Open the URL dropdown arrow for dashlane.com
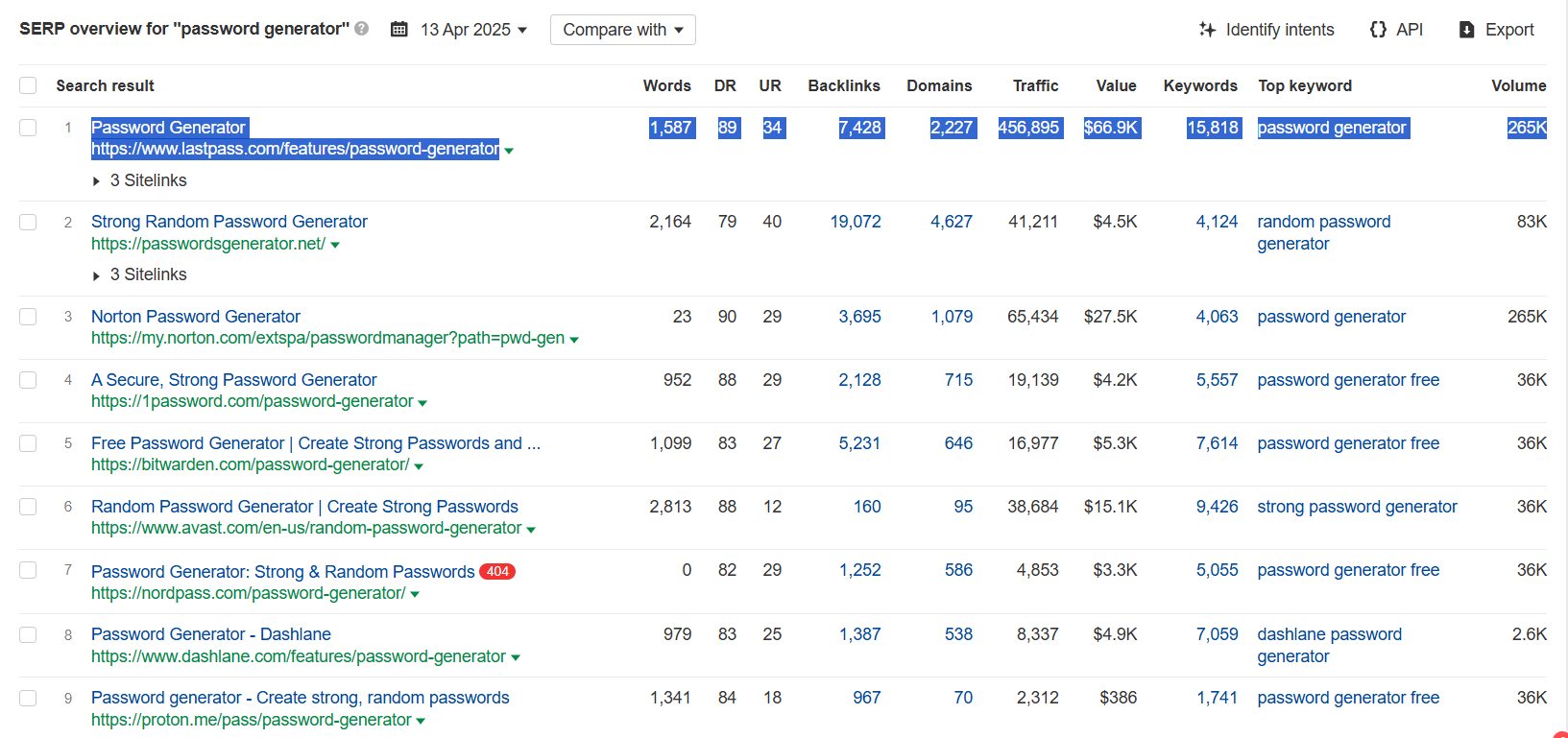Screen dimensions: 1568x738 point(516,658)
